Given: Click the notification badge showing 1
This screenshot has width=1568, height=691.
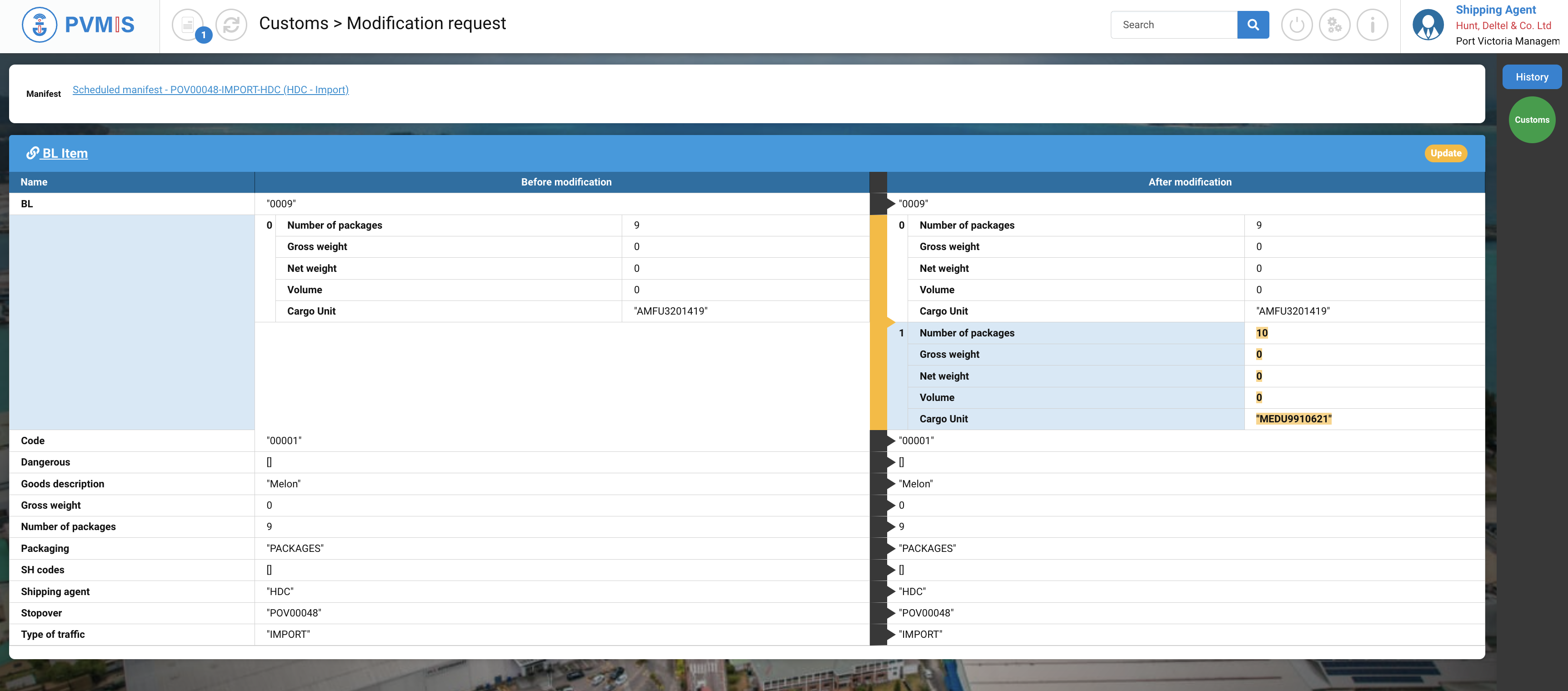Looking at the screenshot, I should tap(203, 35).
